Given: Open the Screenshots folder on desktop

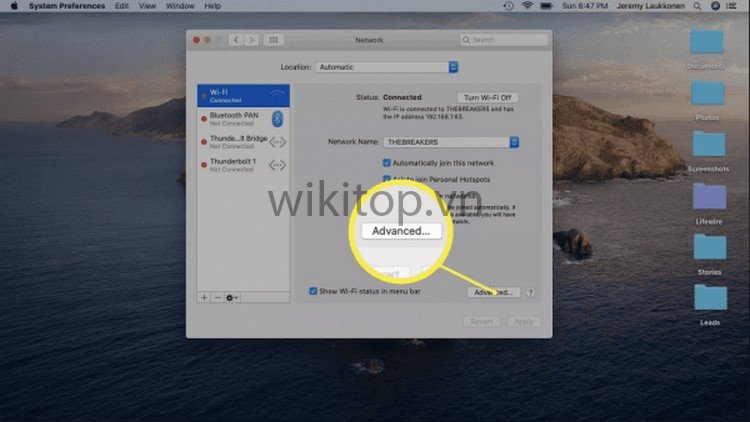Looking at the screenshot, I should coord(708,145).
